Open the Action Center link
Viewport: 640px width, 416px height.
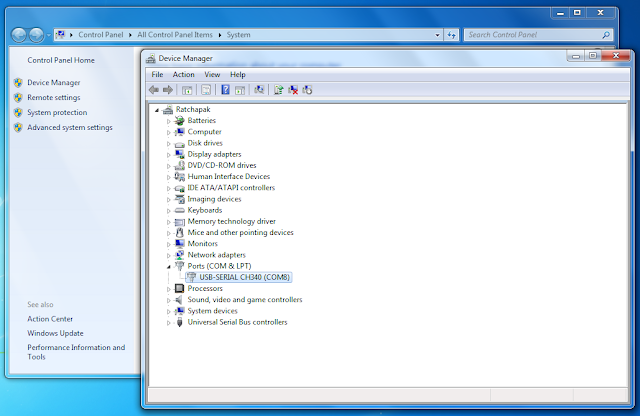click(50, 319)
